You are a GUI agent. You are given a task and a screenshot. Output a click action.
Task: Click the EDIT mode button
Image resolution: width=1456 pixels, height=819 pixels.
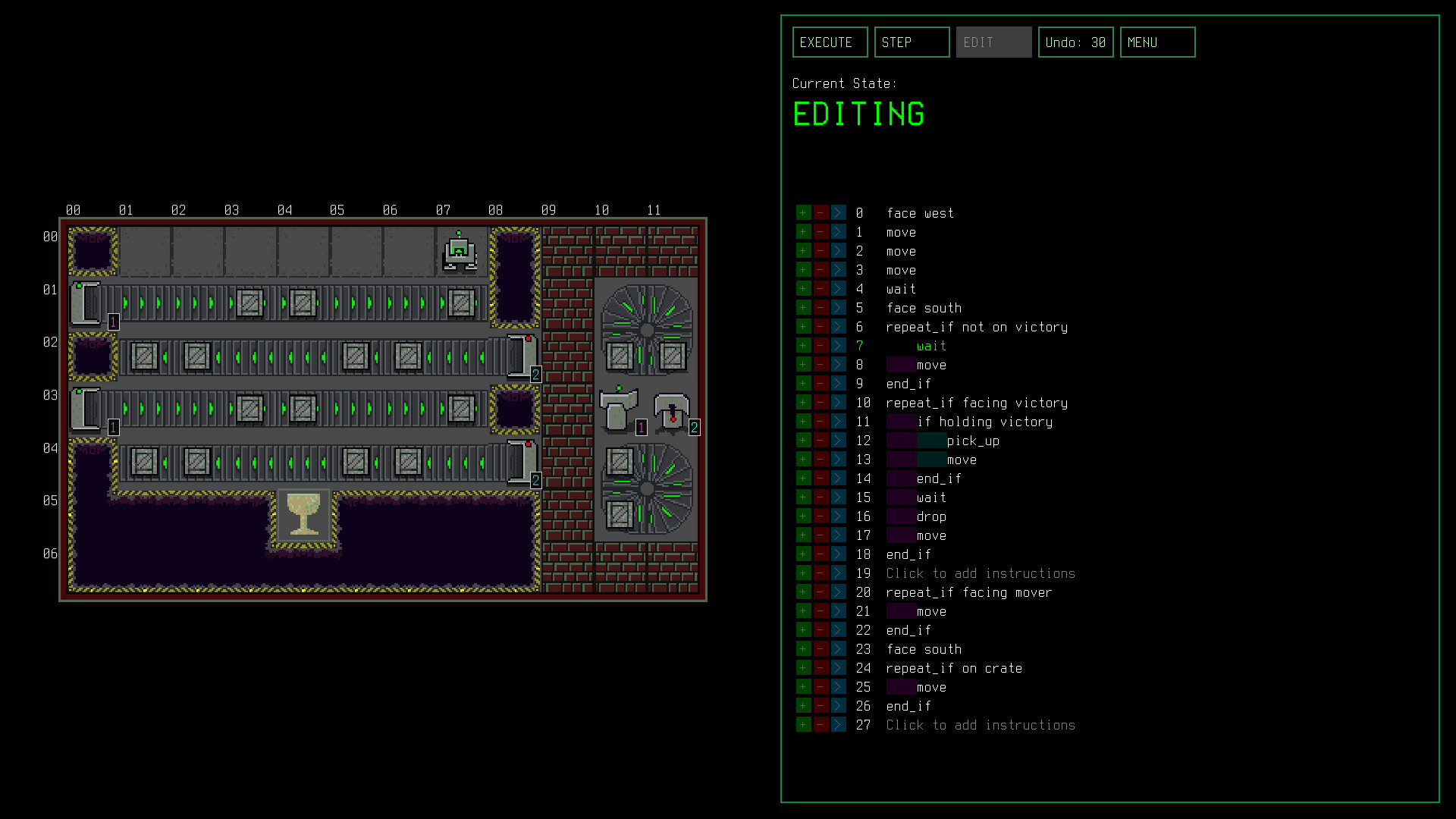point(993,42)
